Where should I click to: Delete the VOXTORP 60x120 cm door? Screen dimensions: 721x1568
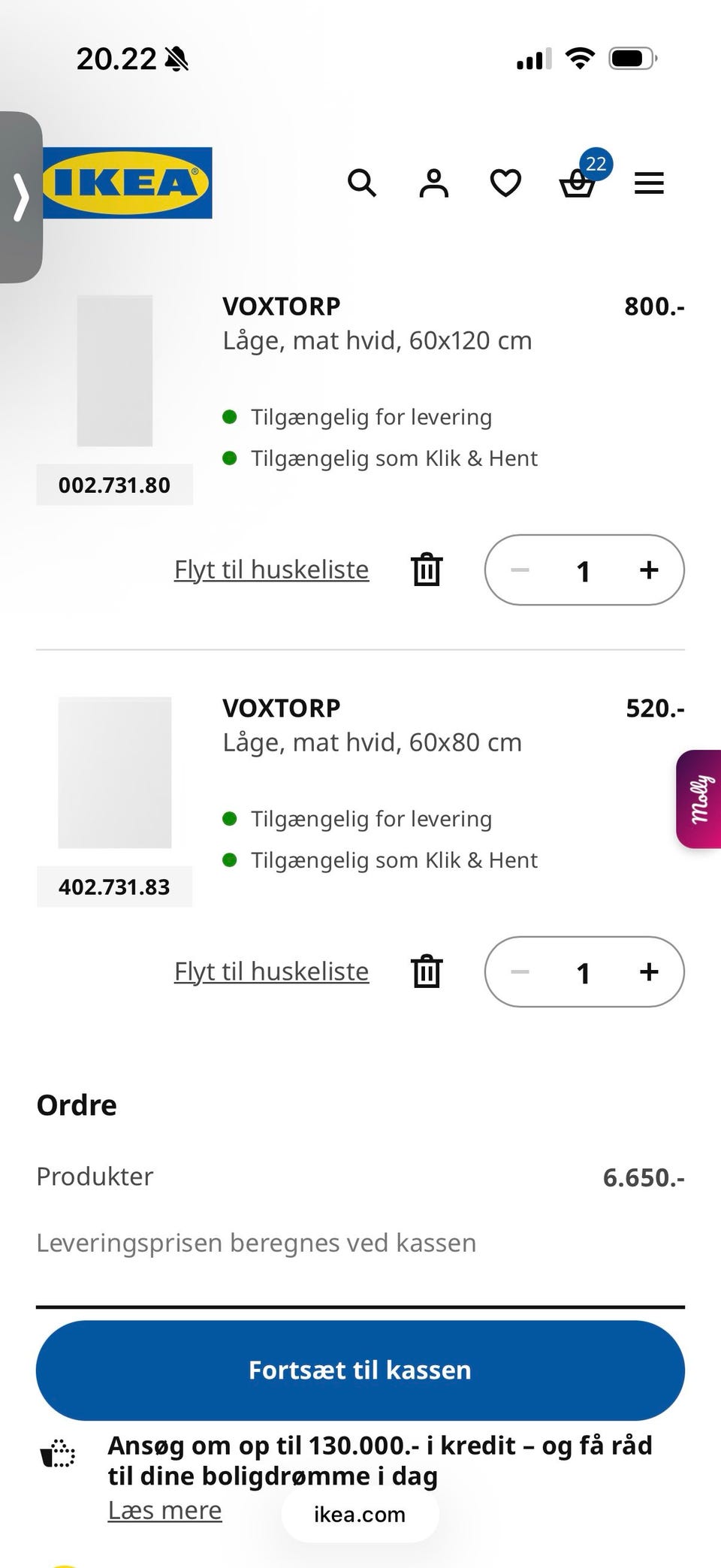(427, 569)
